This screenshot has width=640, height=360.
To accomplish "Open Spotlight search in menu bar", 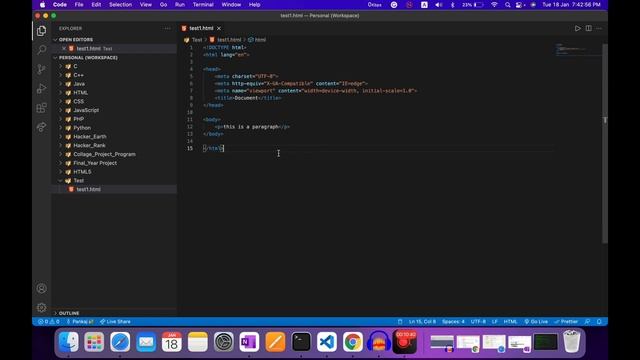I will click(507, 5).
